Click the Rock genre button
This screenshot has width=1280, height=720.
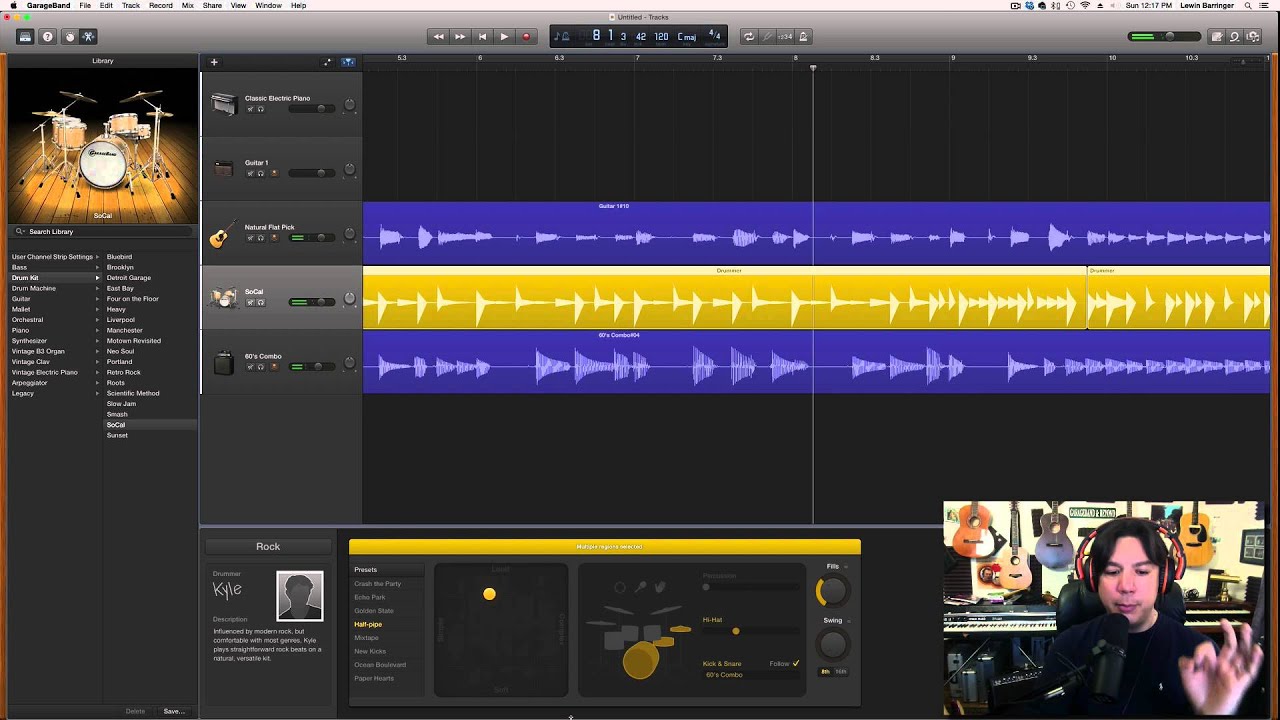(x=268, y=547)
